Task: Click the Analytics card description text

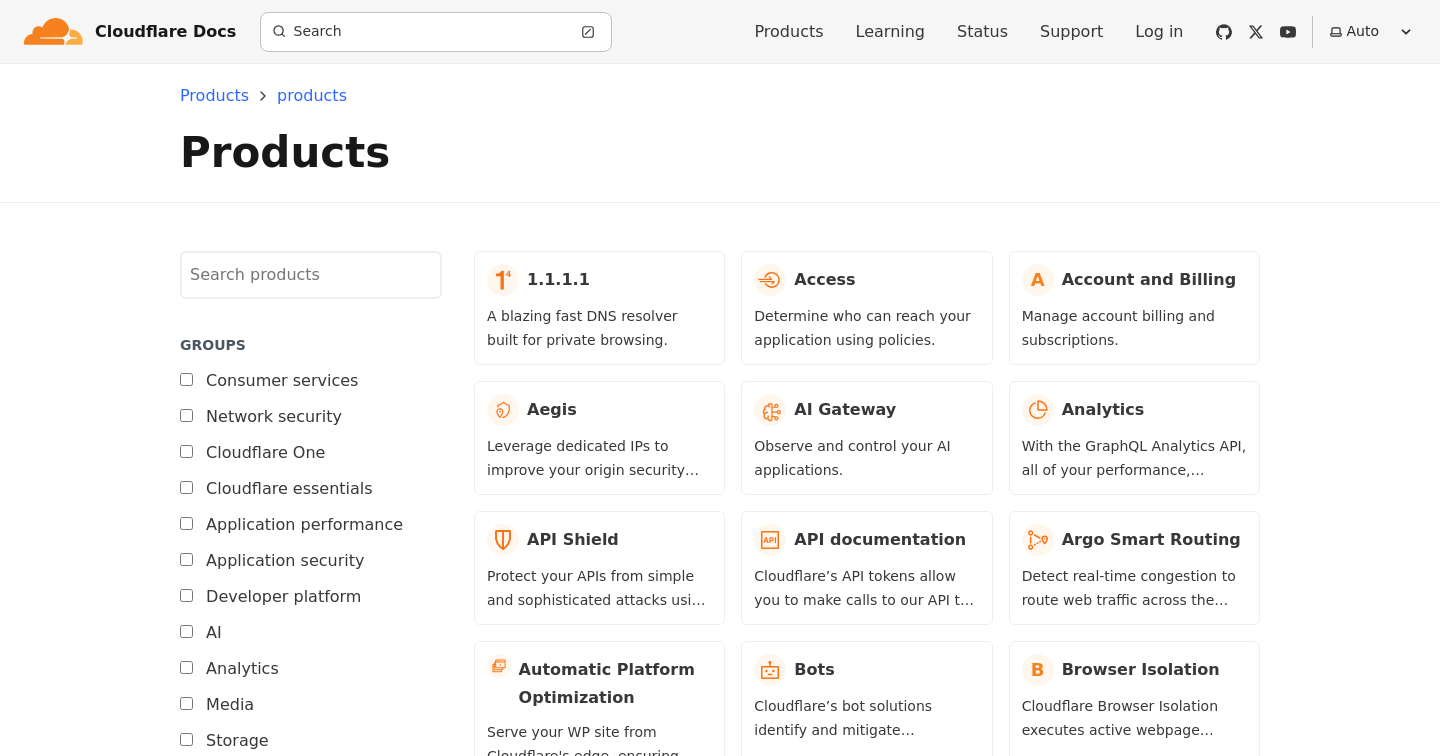Action: [1134, 458]
